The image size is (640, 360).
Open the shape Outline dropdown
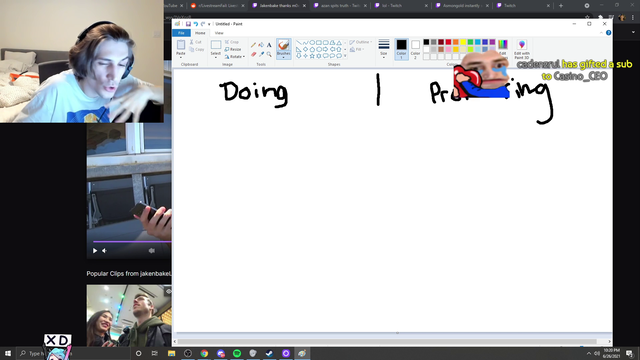click(360, 42)
